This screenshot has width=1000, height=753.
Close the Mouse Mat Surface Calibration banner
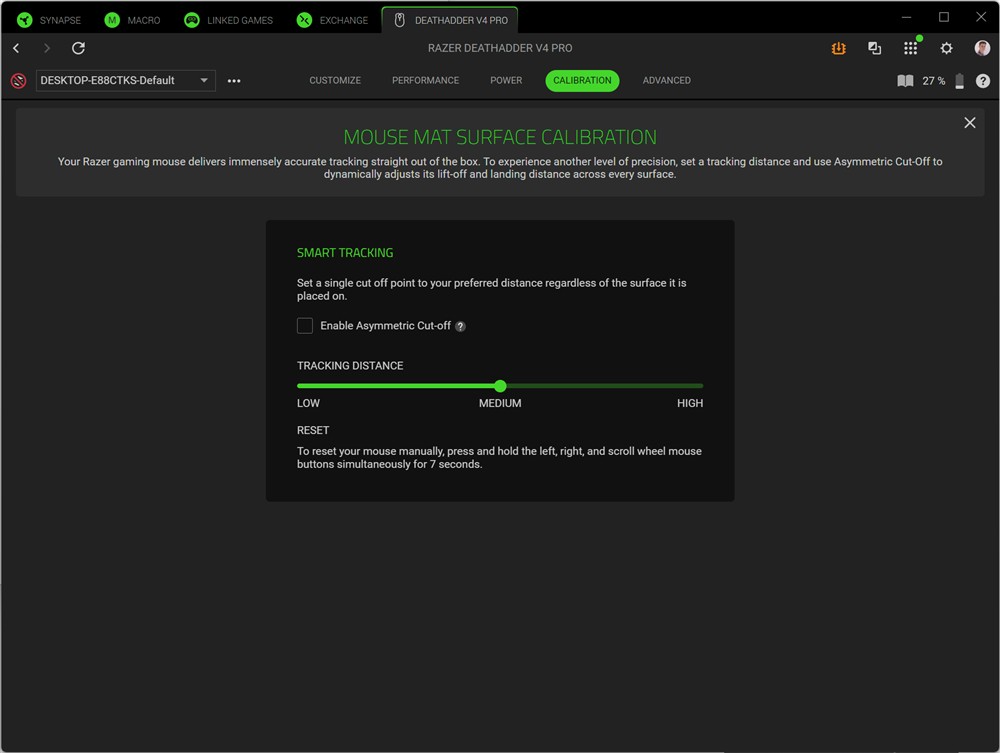point(969,123)
